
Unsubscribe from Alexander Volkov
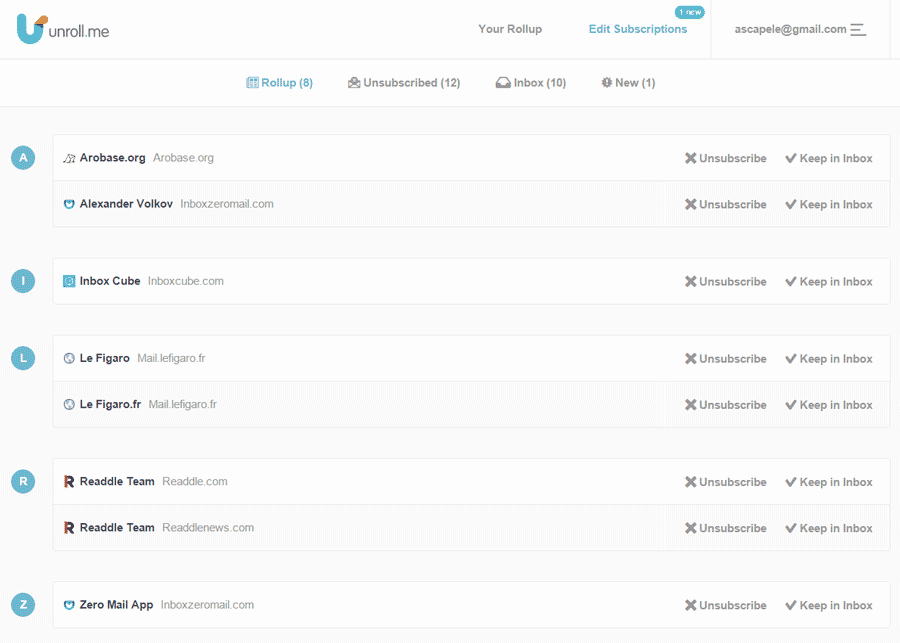point(726,204)
